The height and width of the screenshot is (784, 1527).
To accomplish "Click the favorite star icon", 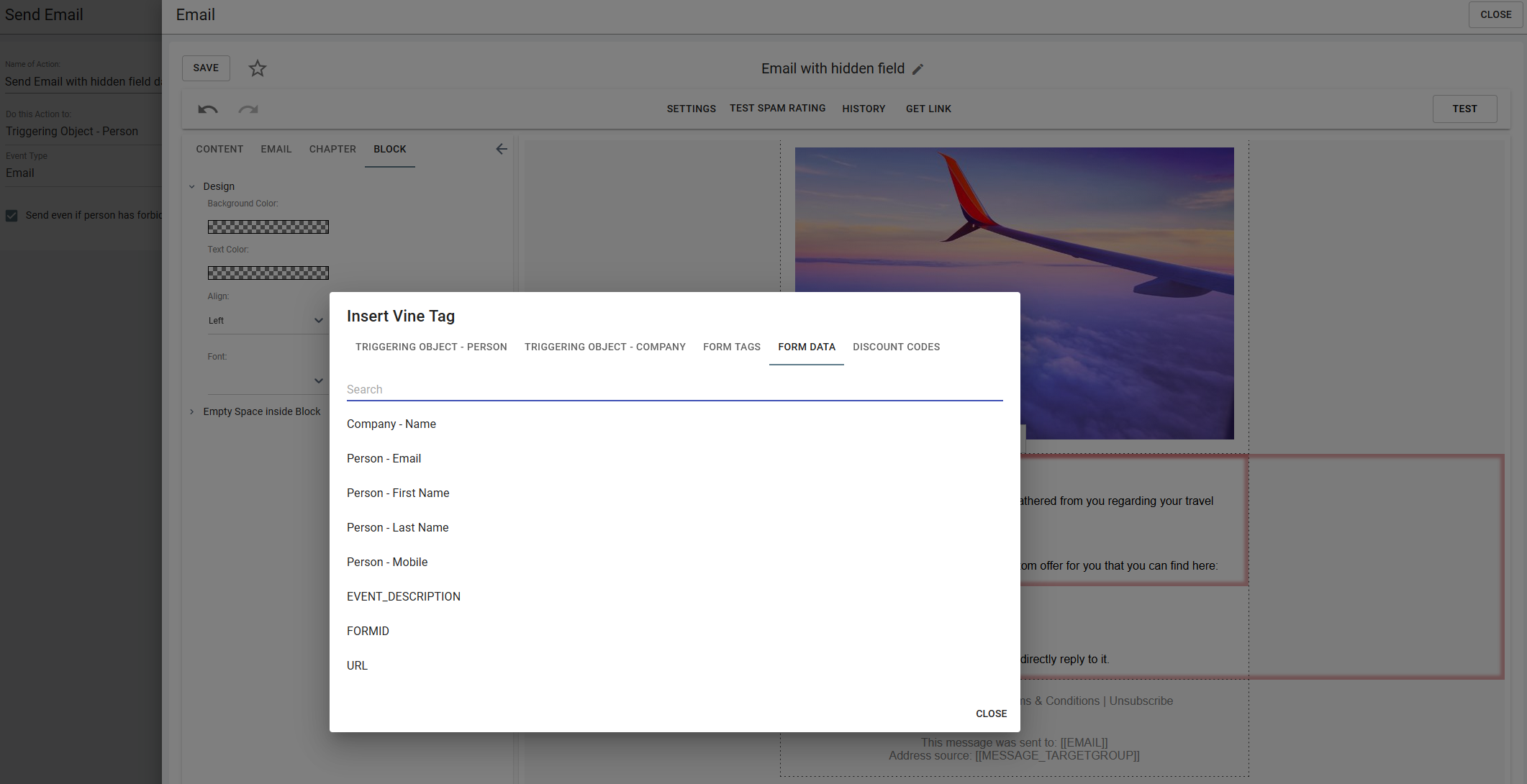I will [258, 68].
